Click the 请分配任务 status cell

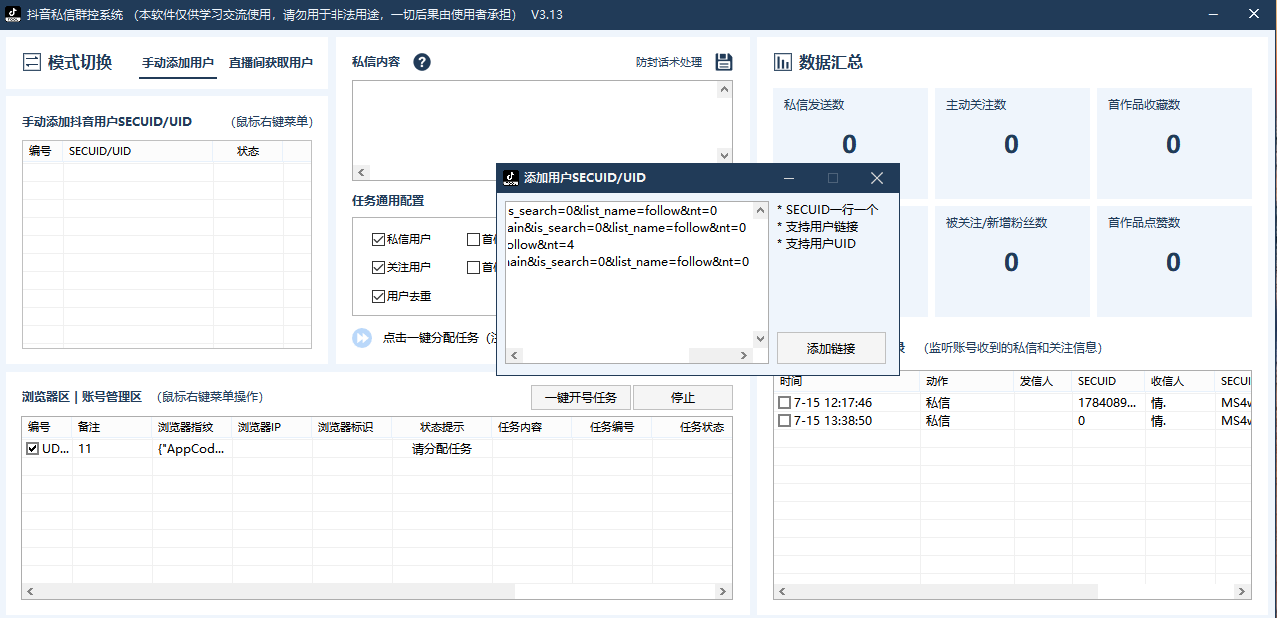pyautogui.click(x=442, y=449)
